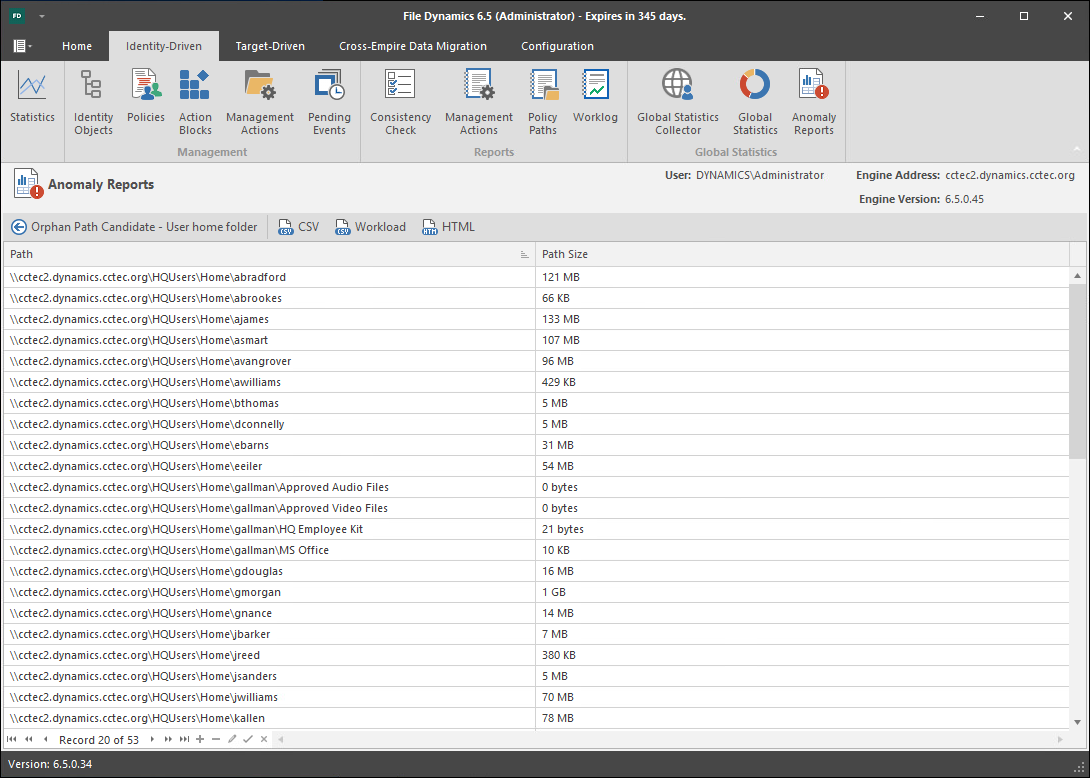This screenshot has width=1090, height=778.
Task: Expand the quick access toolbar dropdown
Action: tap(42, 17)
